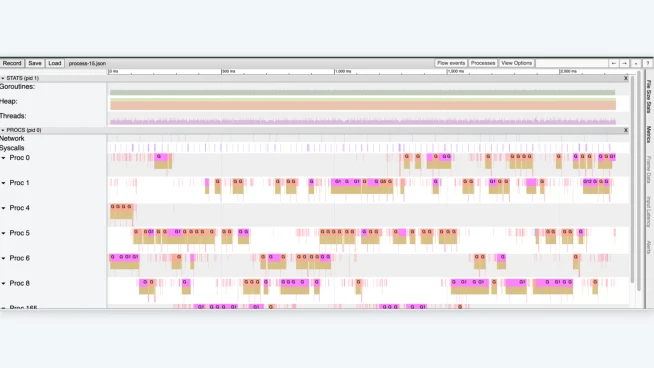Open the Processes menu
Screen dimensions: 654x368
point(483,63)
